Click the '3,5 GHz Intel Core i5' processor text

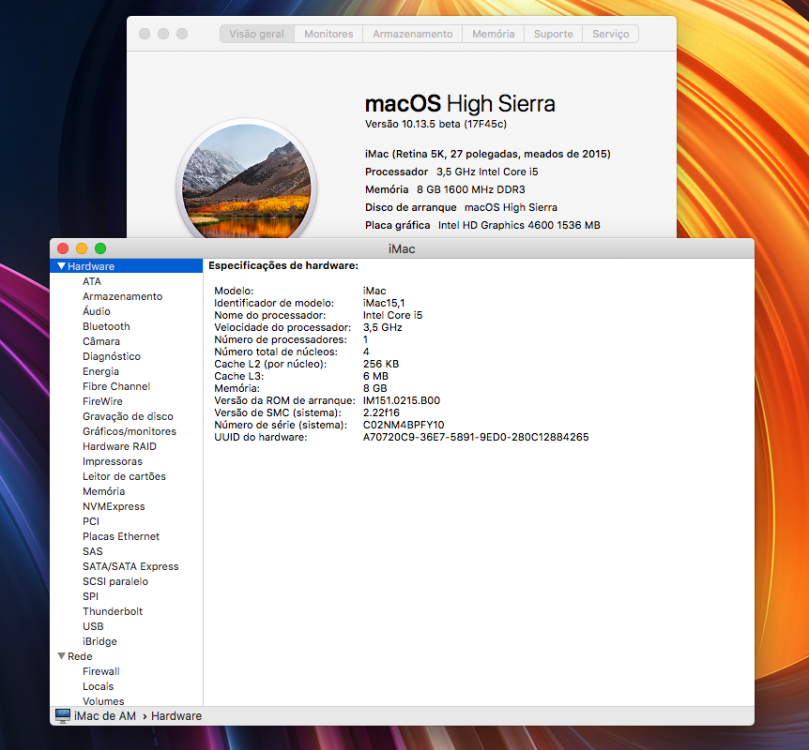[487, 172]
